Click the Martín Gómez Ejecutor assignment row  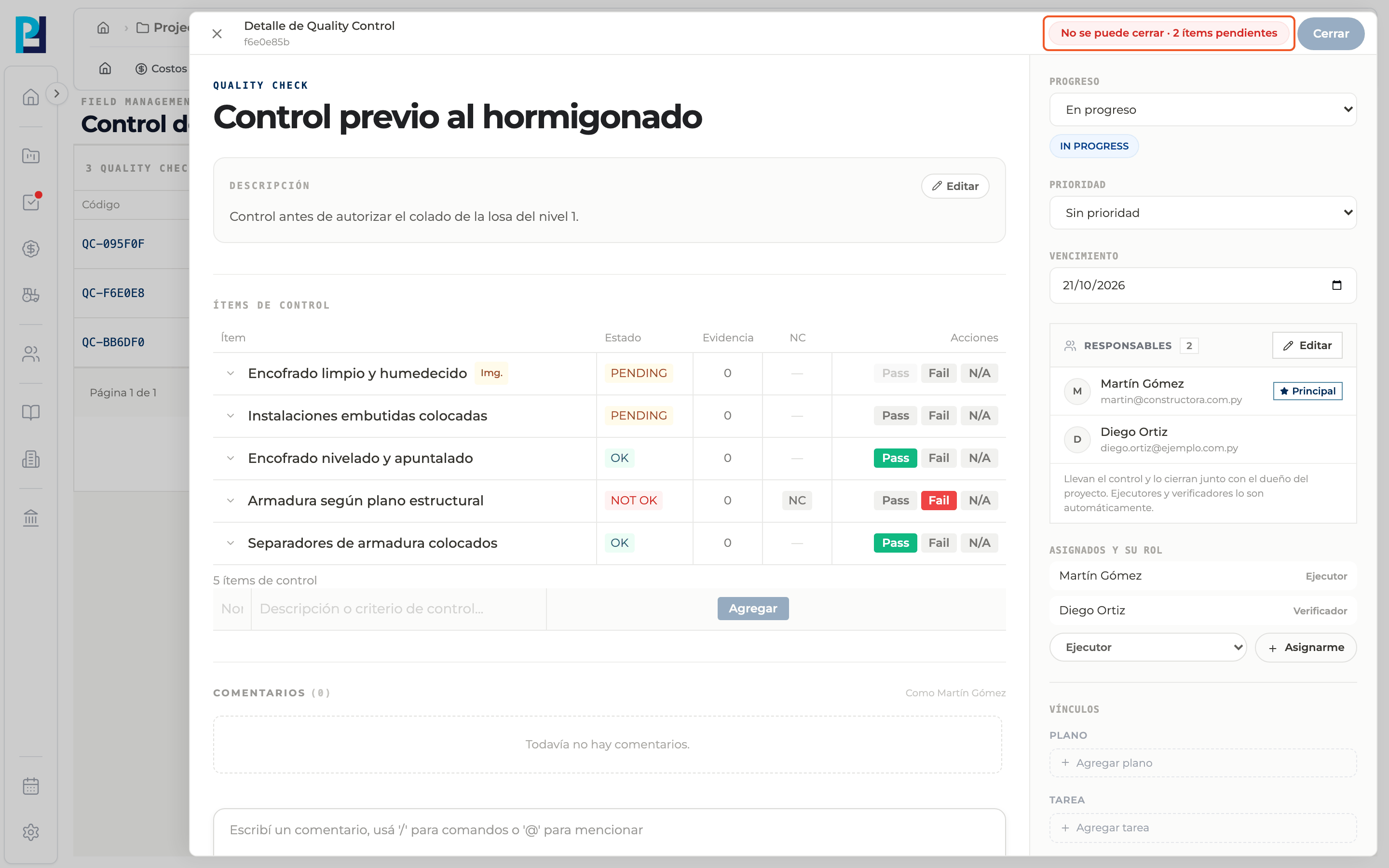click(x=1202, y=576)
